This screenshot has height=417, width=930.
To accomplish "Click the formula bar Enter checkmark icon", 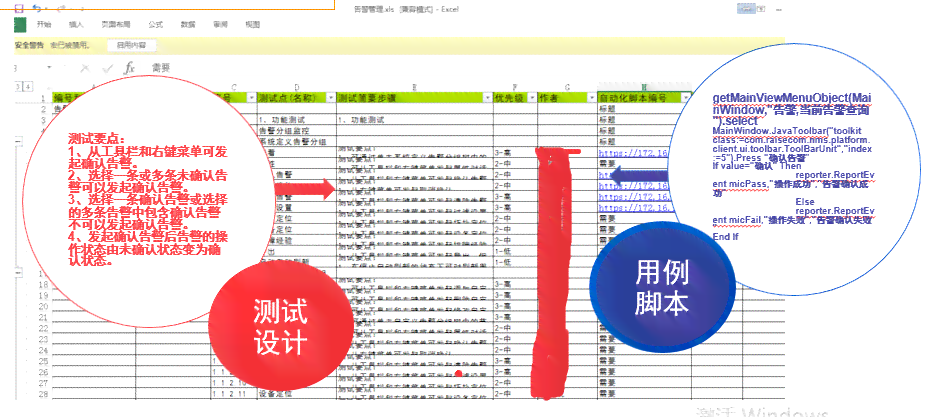I will coord(107,68).
